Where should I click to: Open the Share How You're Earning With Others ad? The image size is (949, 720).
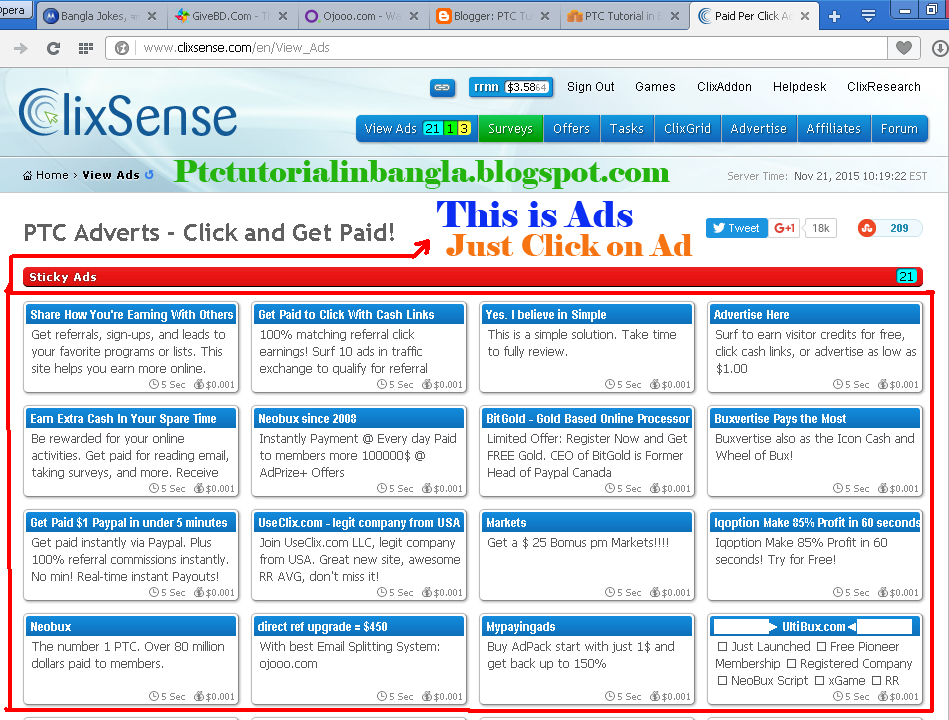[131, 348]
